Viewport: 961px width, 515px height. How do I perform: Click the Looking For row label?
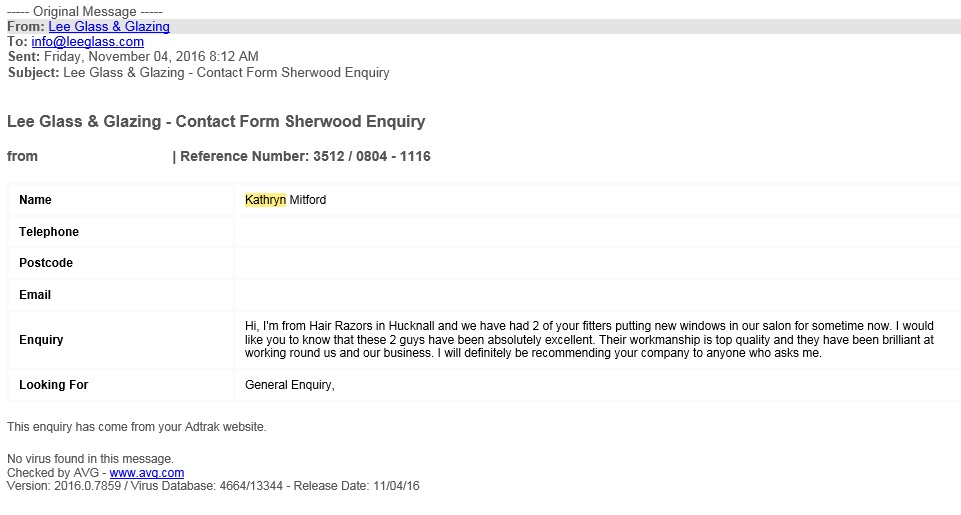click(x=54, y=385)
